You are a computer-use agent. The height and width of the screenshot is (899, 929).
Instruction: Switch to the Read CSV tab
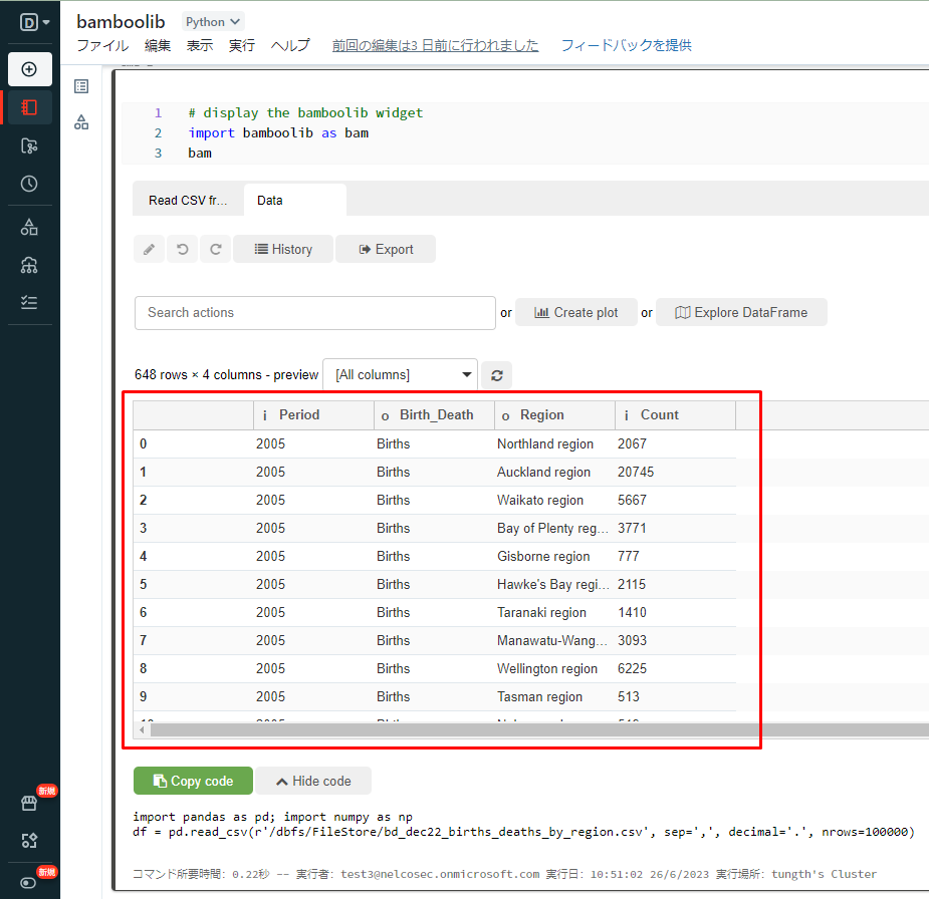tap(187, 200)
